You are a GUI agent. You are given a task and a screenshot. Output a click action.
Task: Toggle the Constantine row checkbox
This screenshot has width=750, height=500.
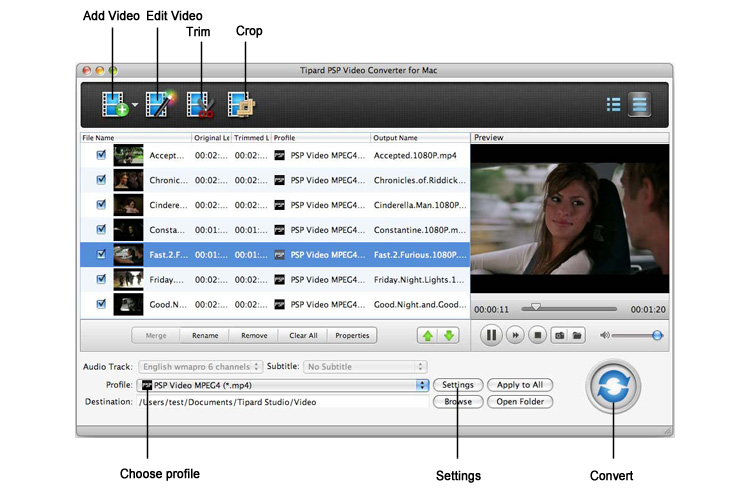[x=101, y=229]
